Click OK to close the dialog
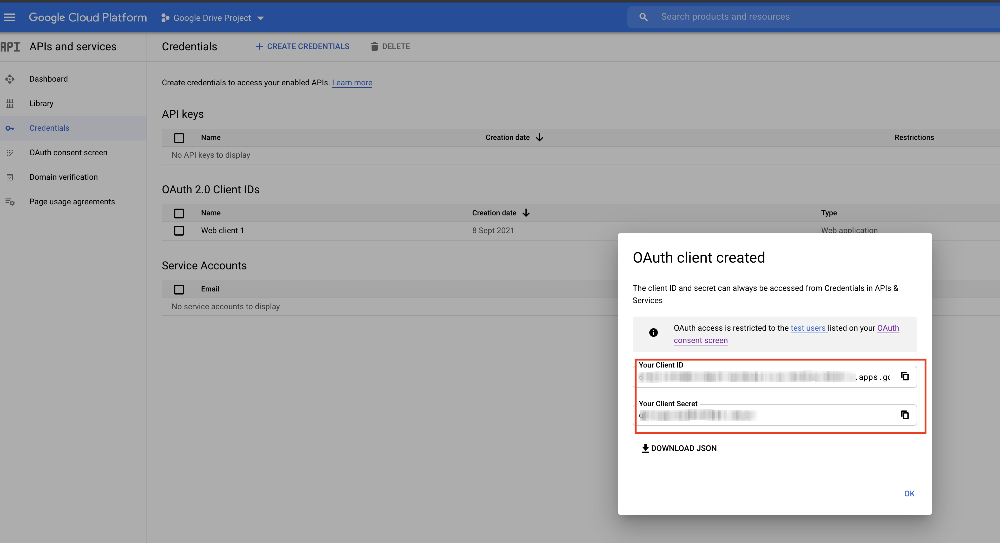1000x543 pixels. pos(909,493)
